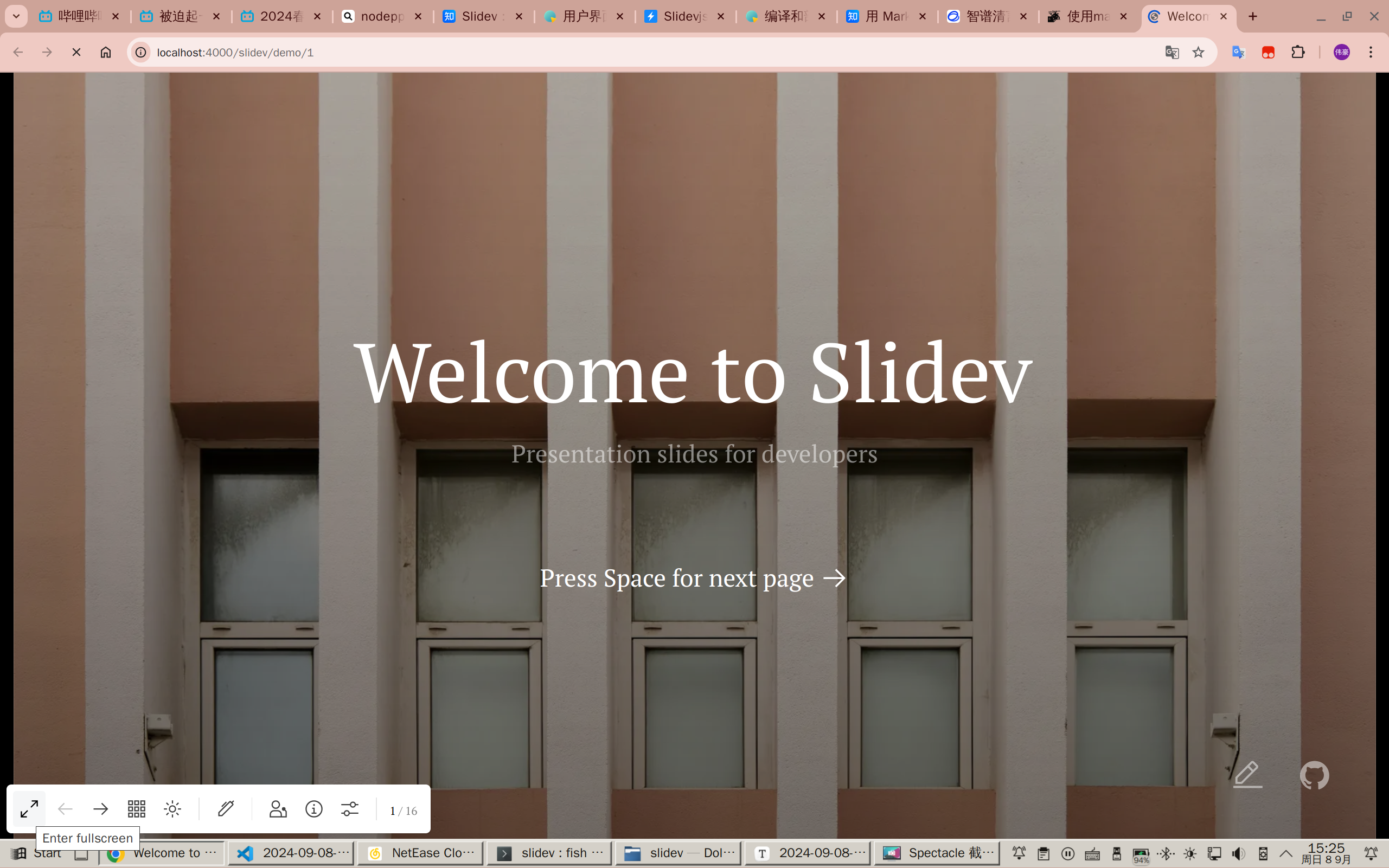Go to next slide arrow
Image resolution: width=1389 pixels, height=868 pixels.
pos(100,809)
